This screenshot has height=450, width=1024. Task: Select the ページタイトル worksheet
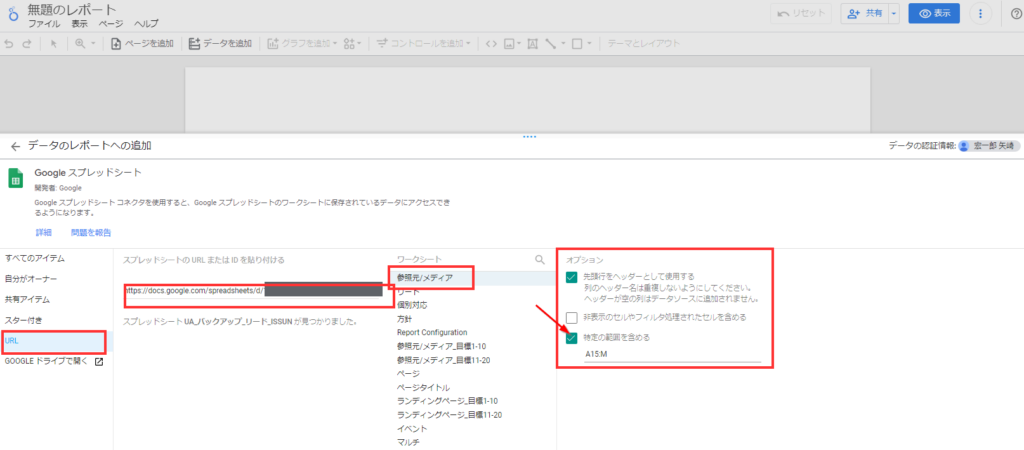click(423, 387)
